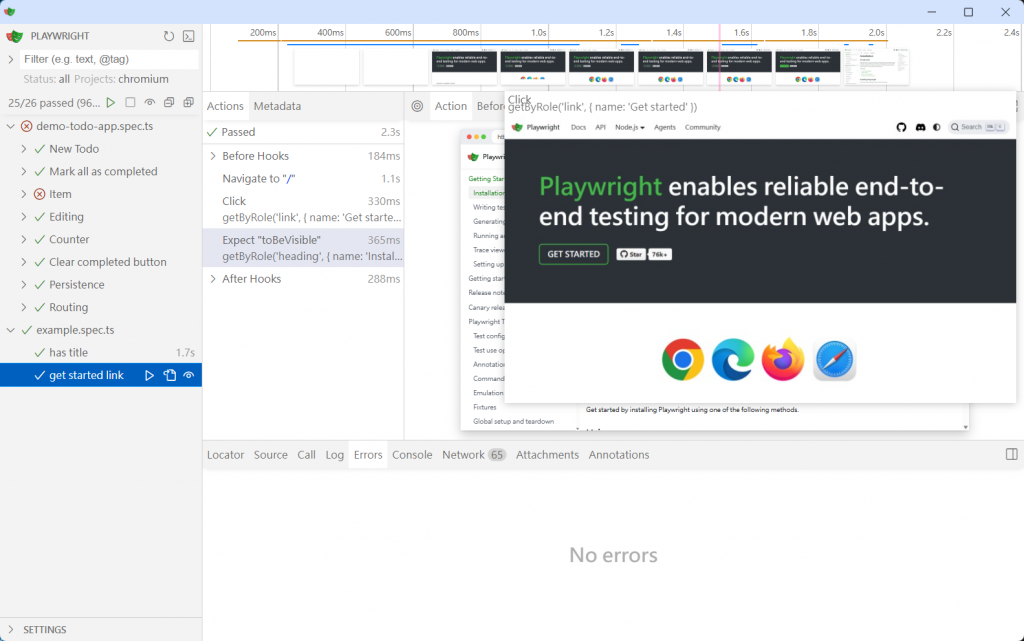Click Search box in preview
The width and height of the screenshot is (1024, 641).
[x=978, y=127]
